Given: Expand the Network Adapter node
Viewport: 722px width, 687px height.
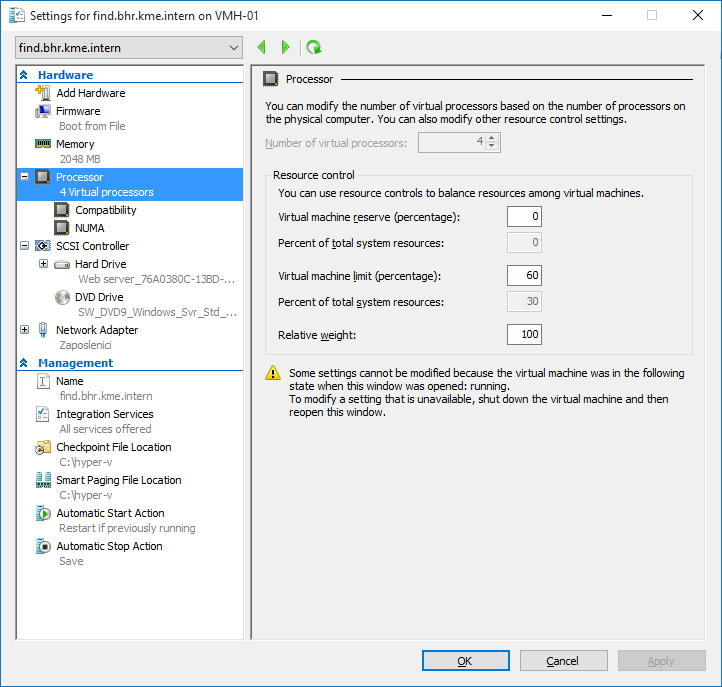Looking at the screenshot, I should pos(25,330).
